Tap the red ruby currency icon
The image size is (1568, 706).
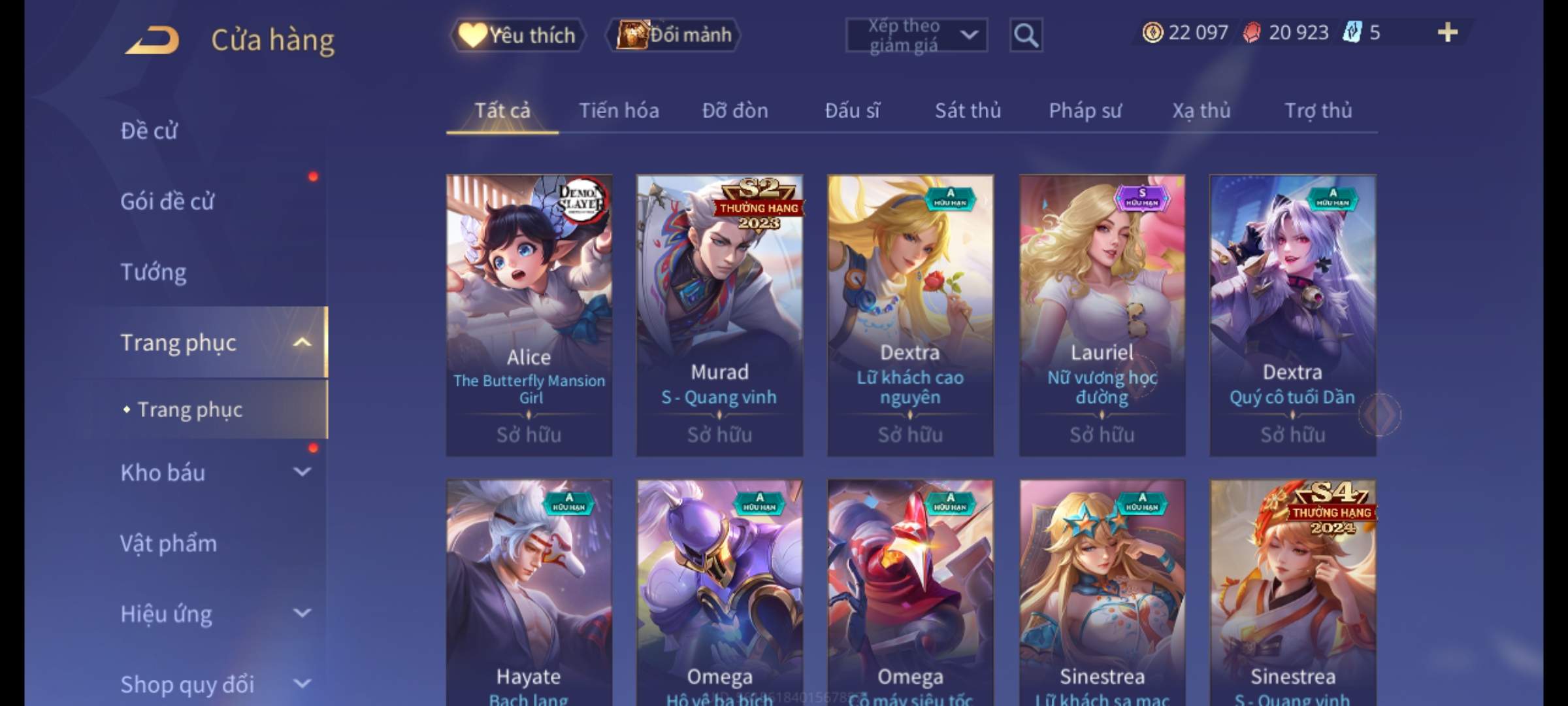[1252, 32]
